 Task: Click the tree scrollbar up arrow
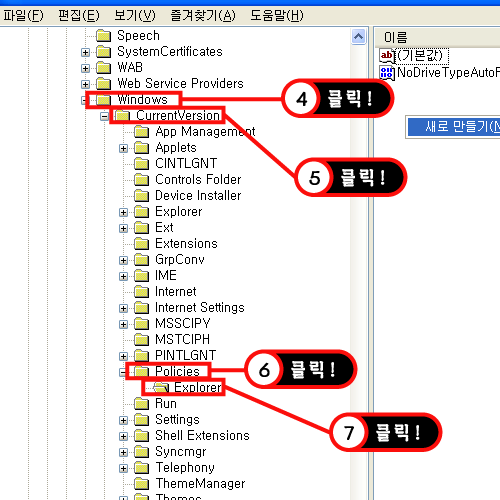359,36
